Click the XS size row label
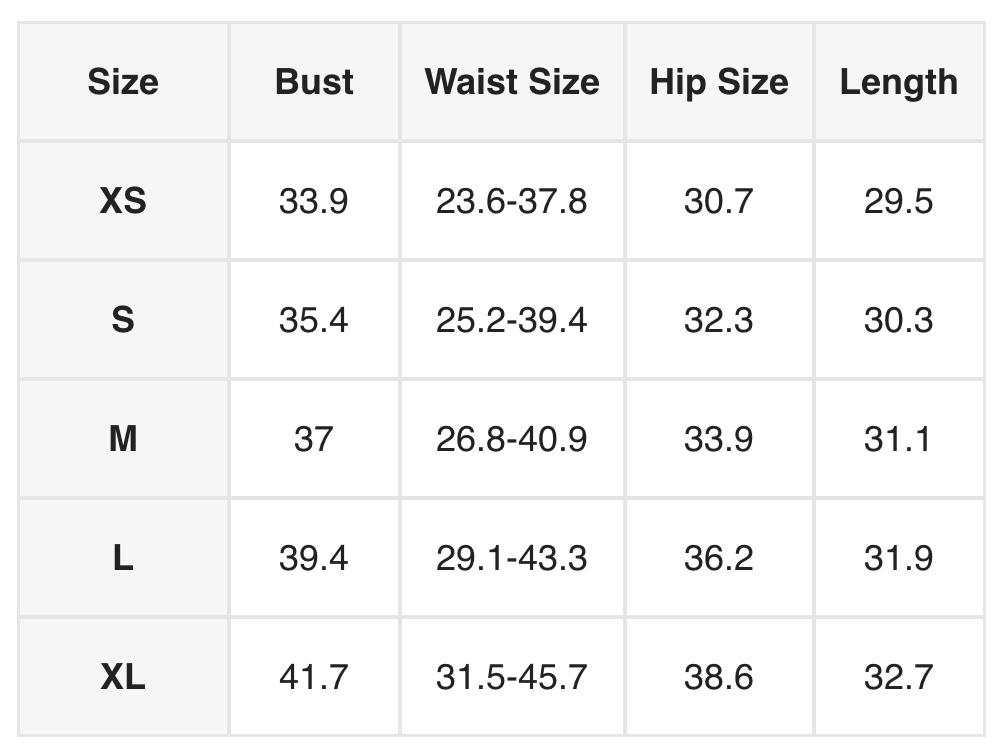Viewport: 992px width, 756px height. click(x=123, y=201)
